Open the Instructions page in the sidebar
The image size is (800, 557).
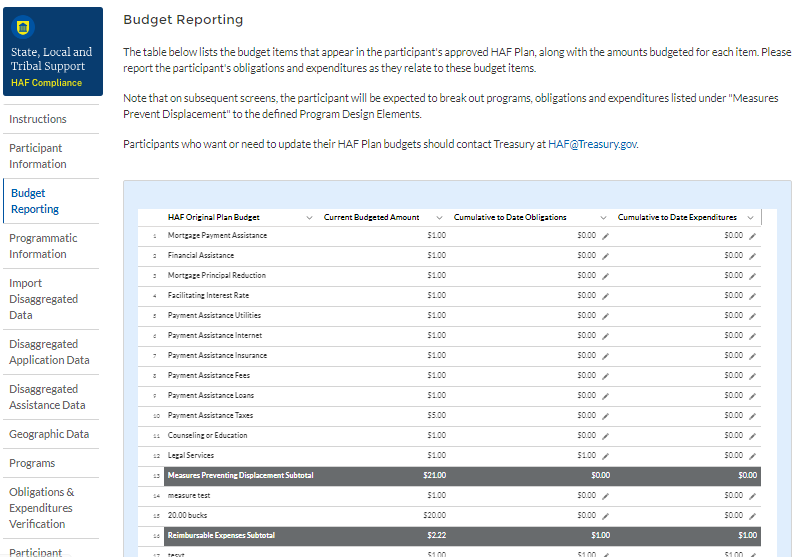coord(38,119)
